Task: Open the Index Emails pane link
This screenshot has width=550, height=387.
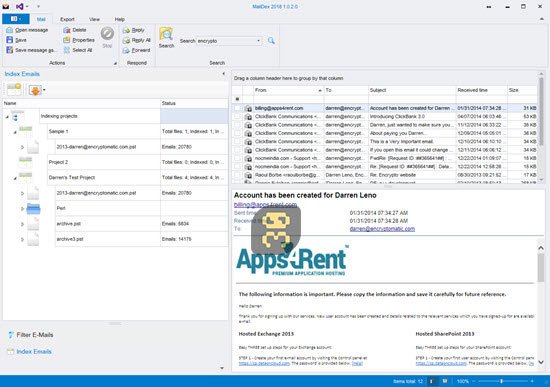Action: (x=34, y=351)
